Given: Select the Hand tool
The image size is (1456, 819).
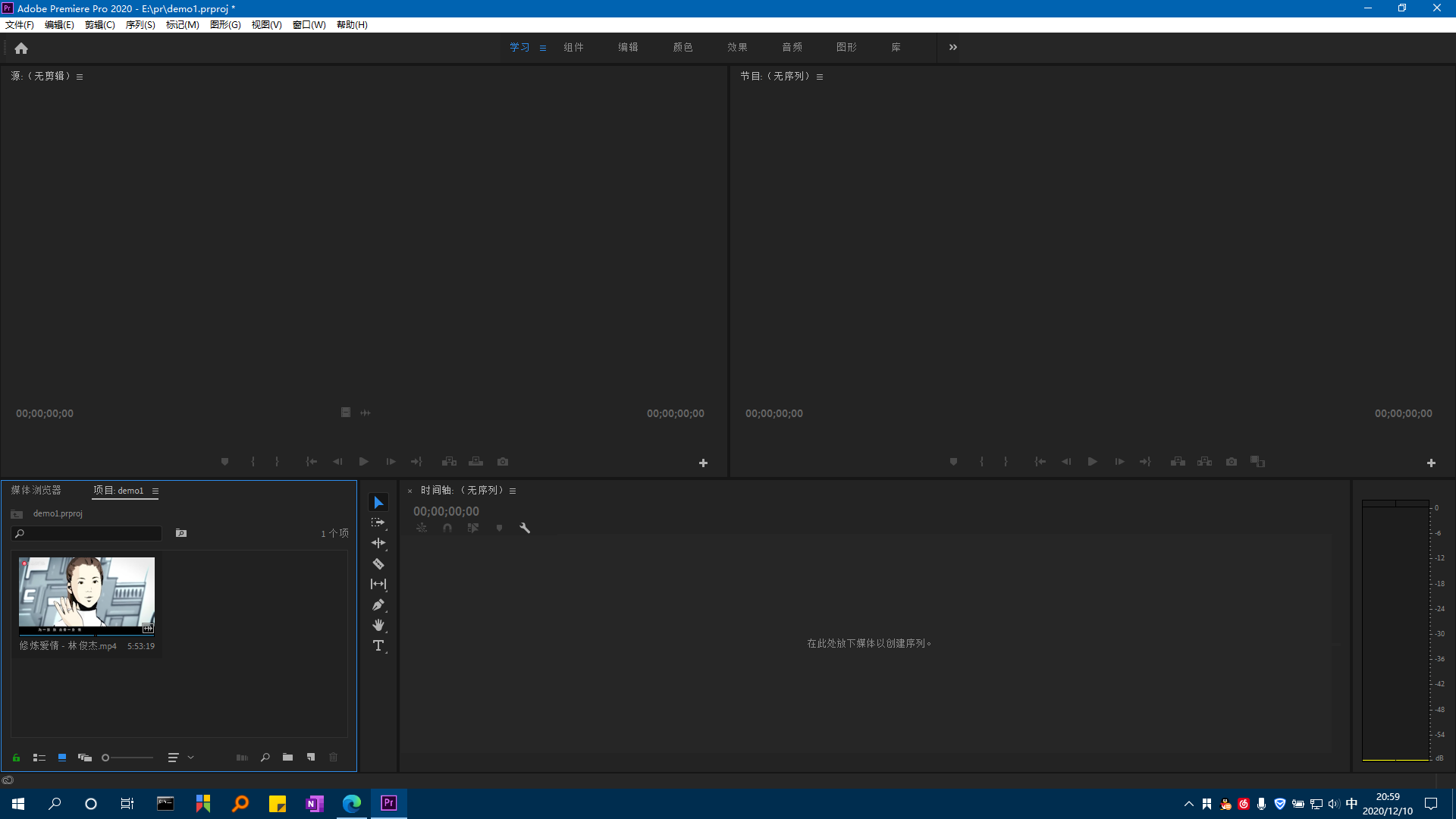Looking at the screenshot, I should coord(378,625).
